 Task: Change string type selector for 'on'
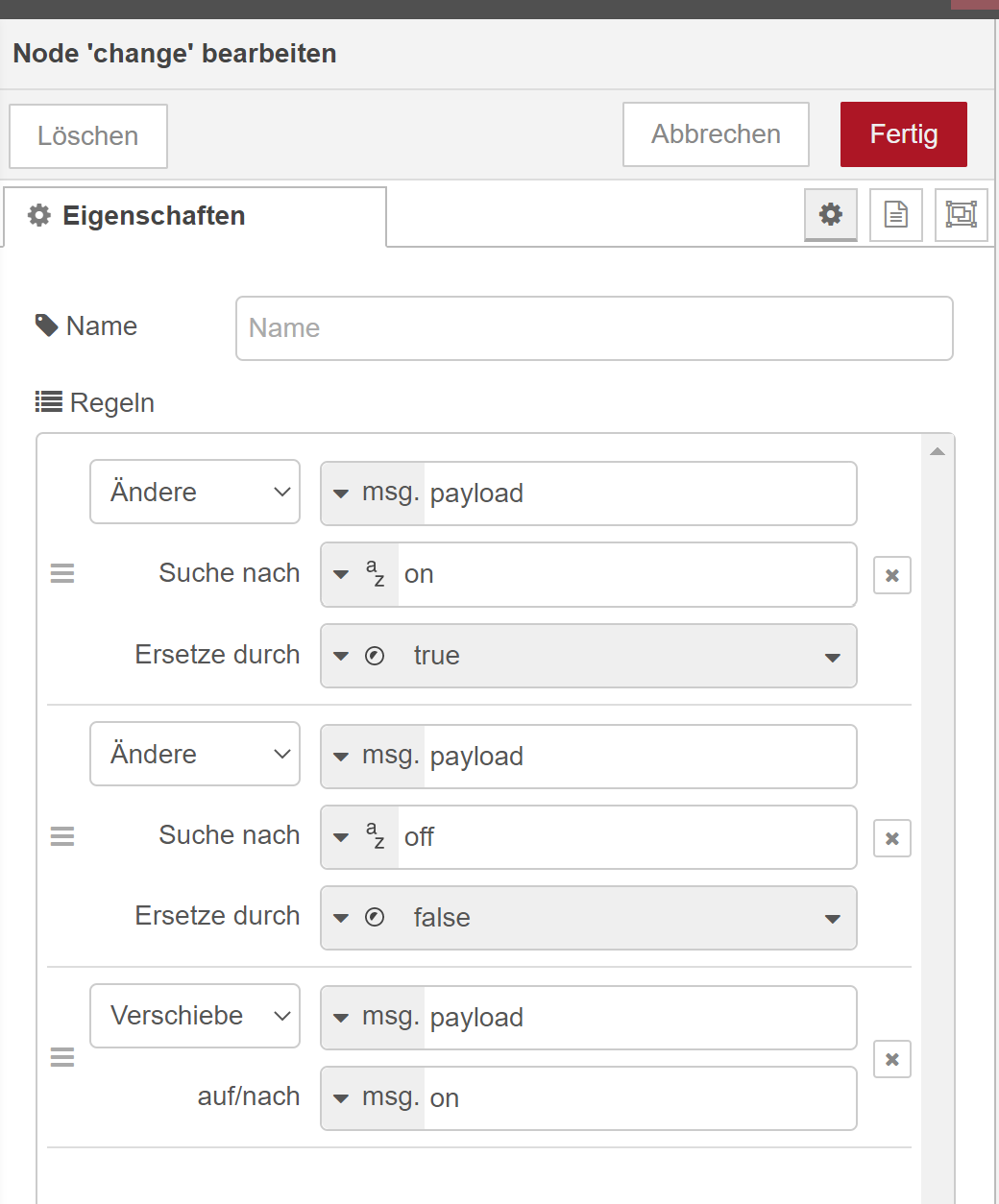pos(359,575)
